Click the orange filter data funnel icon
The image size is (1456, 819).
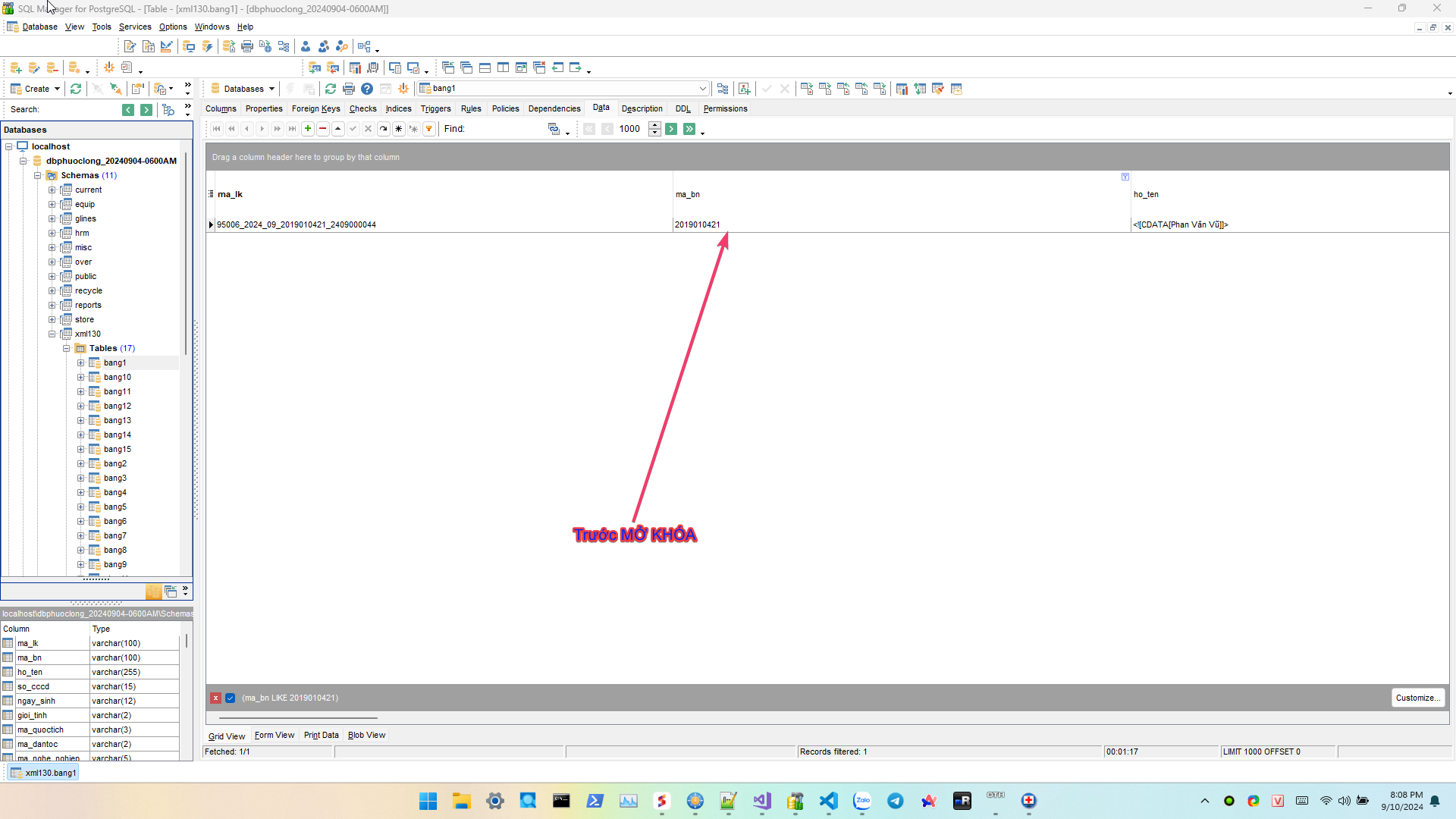coord(429,129)
